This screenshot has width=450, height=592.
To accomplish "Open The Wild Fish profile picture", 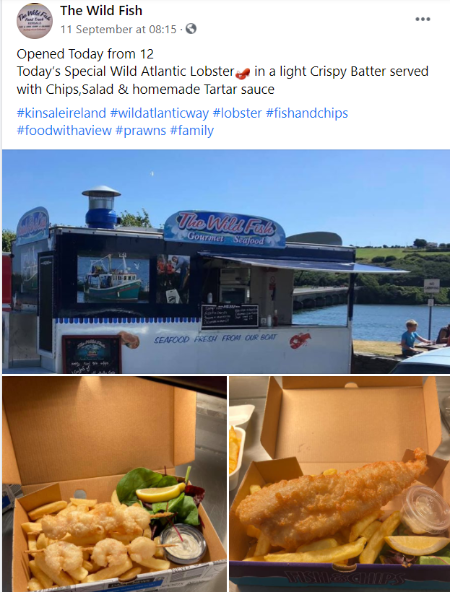I will (35, 20).
